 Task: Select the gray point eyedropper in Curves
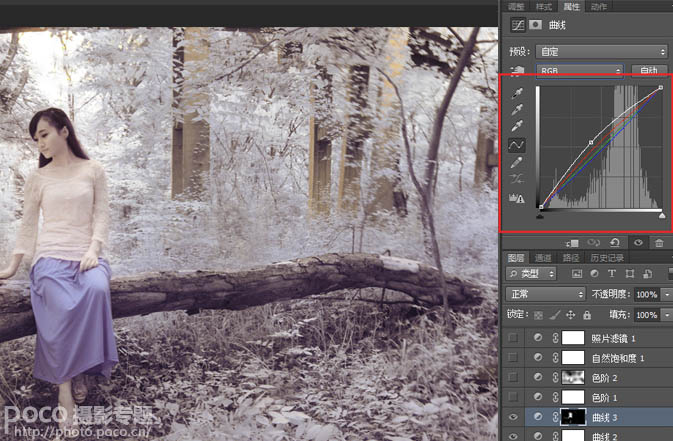517,110
